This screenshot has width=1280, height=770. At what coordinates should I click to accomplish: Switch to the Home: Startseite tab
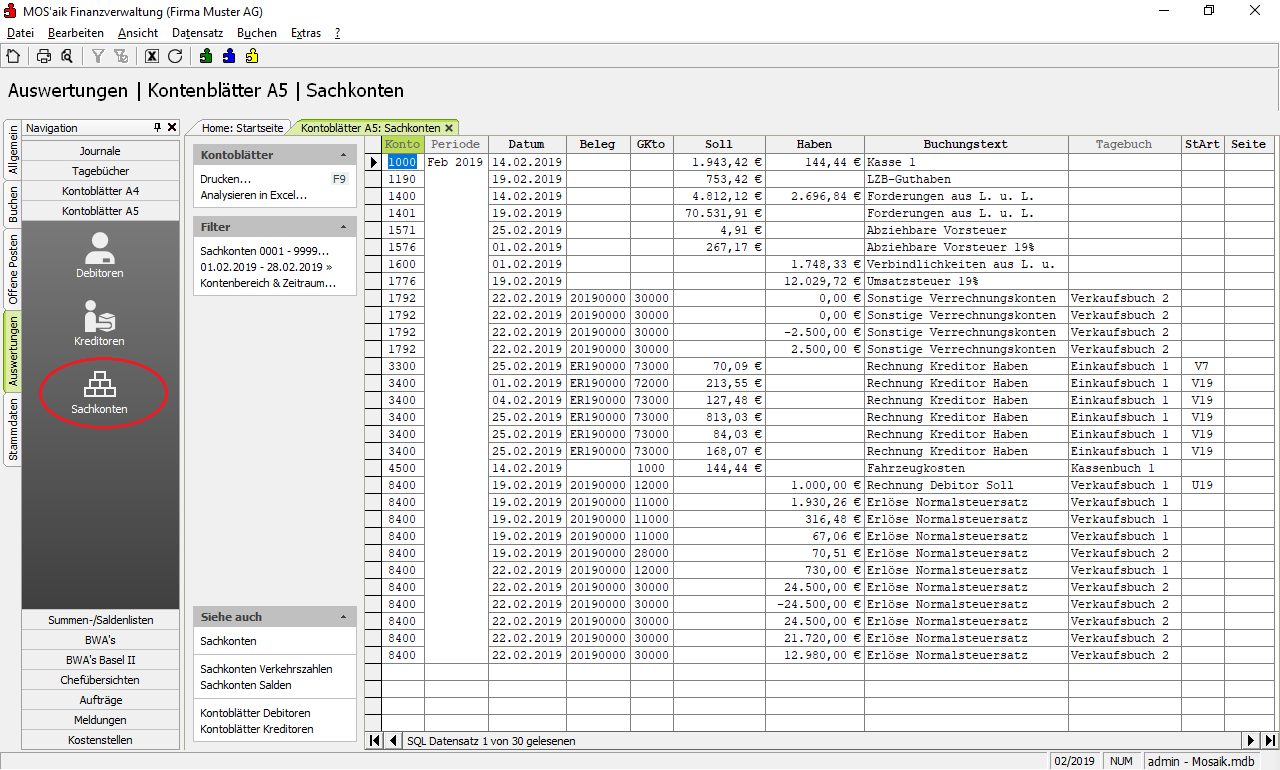coord(243,128)
